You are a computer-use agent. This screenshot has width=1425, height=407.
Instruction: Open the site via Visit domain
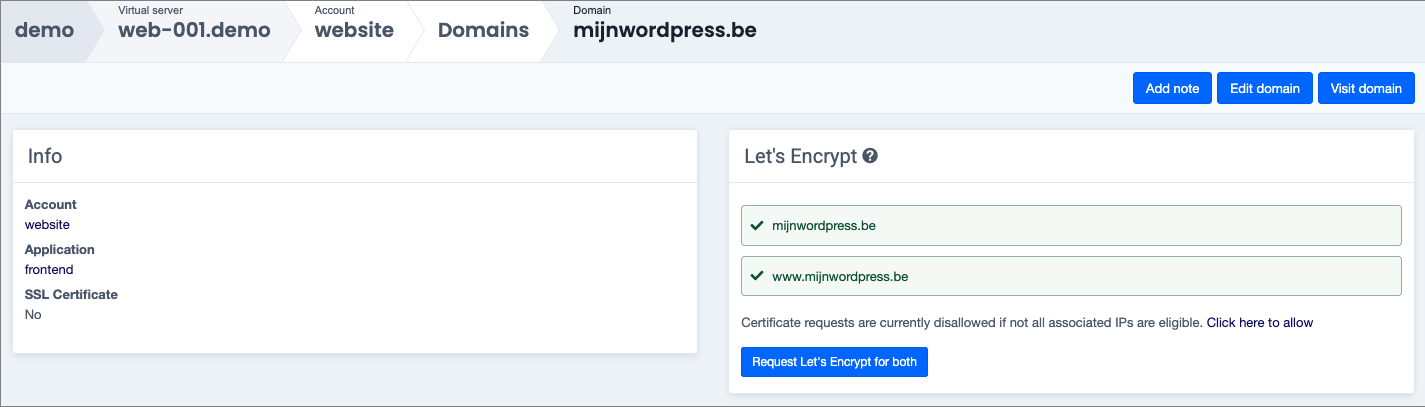click(1366, 88)
